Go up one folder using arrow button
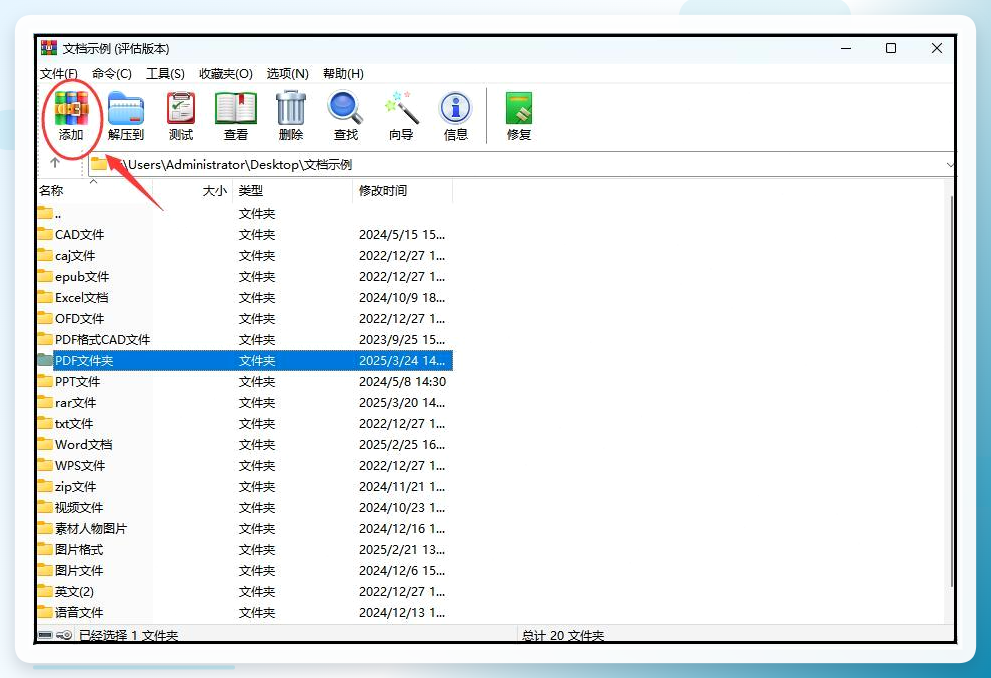The height and width of the screenshot is (678, 991). [x=55, y=163]
